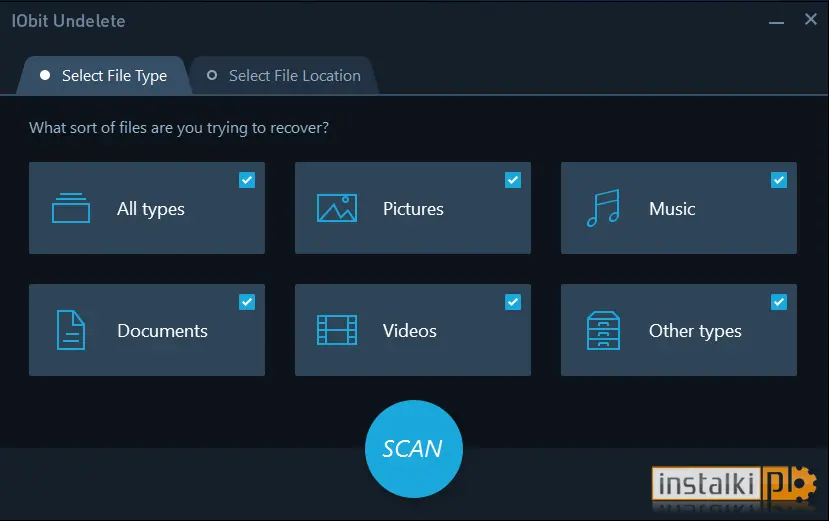829x521 pixels.
Task: Minimize the IObit Undelete window
Action: click(776, 22)
